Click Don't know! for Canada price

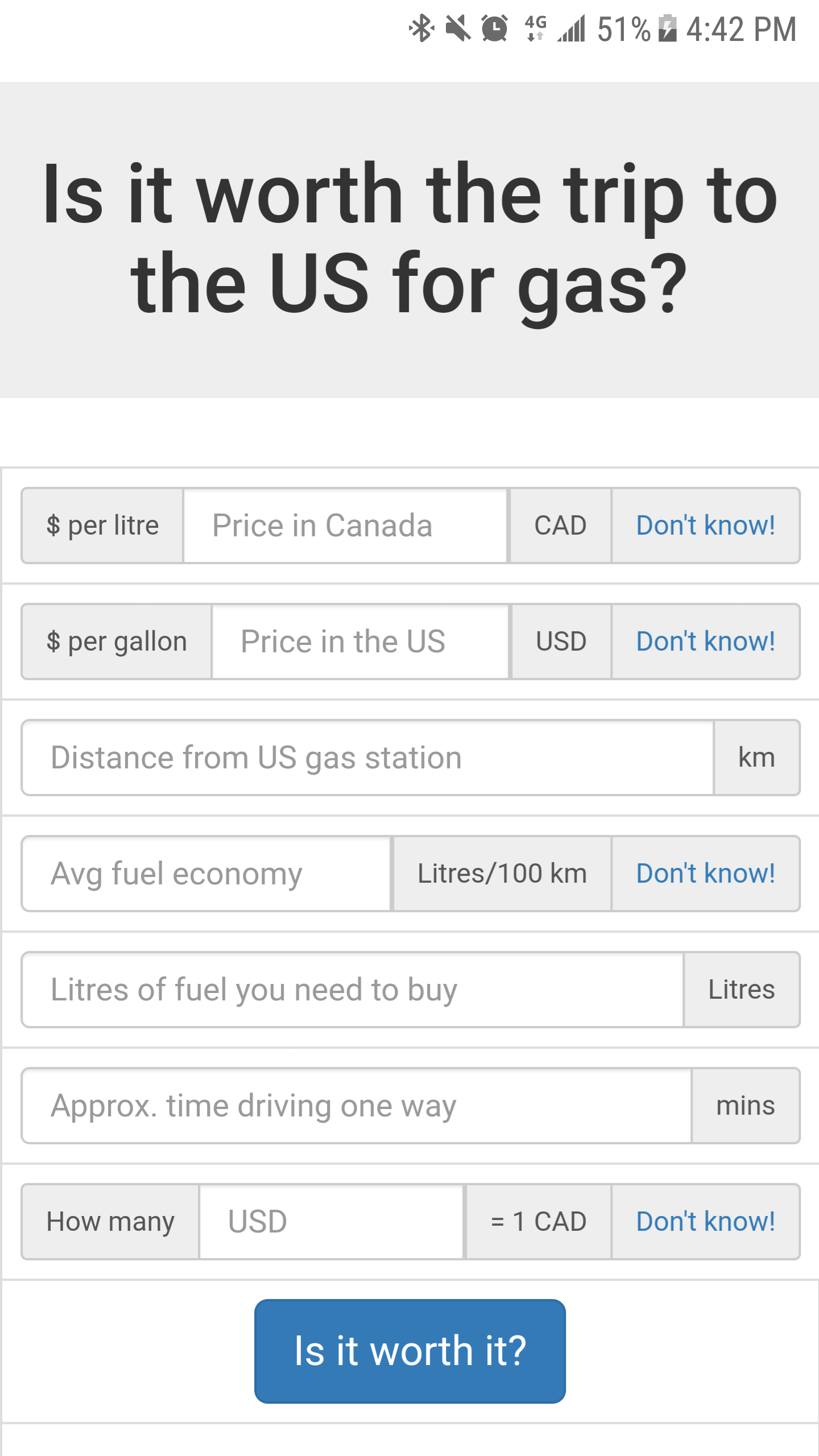pos(705,526)
